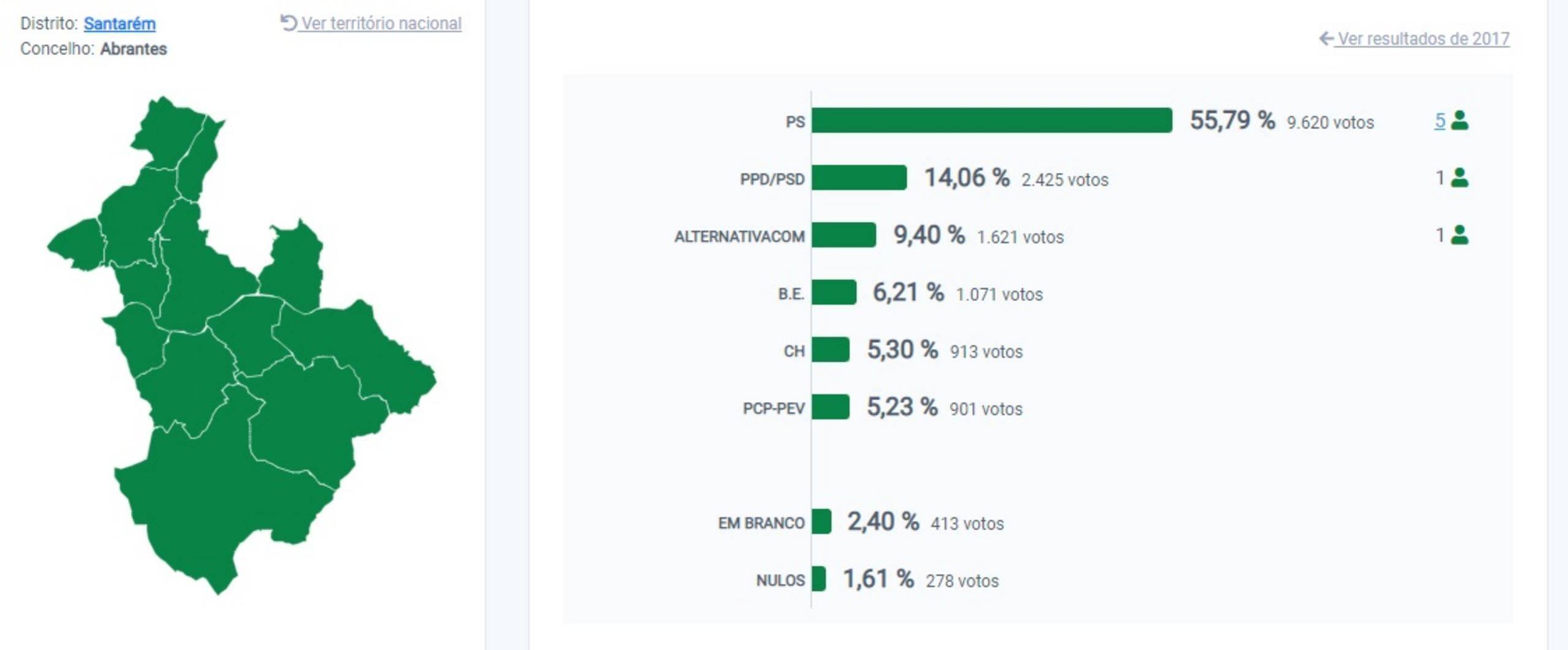Image resolution: width=1568 pixels, height=650 pixels.
Task: Open Ver resultados de 2017
Action: pyautogui.click(x=1423, y=39)
